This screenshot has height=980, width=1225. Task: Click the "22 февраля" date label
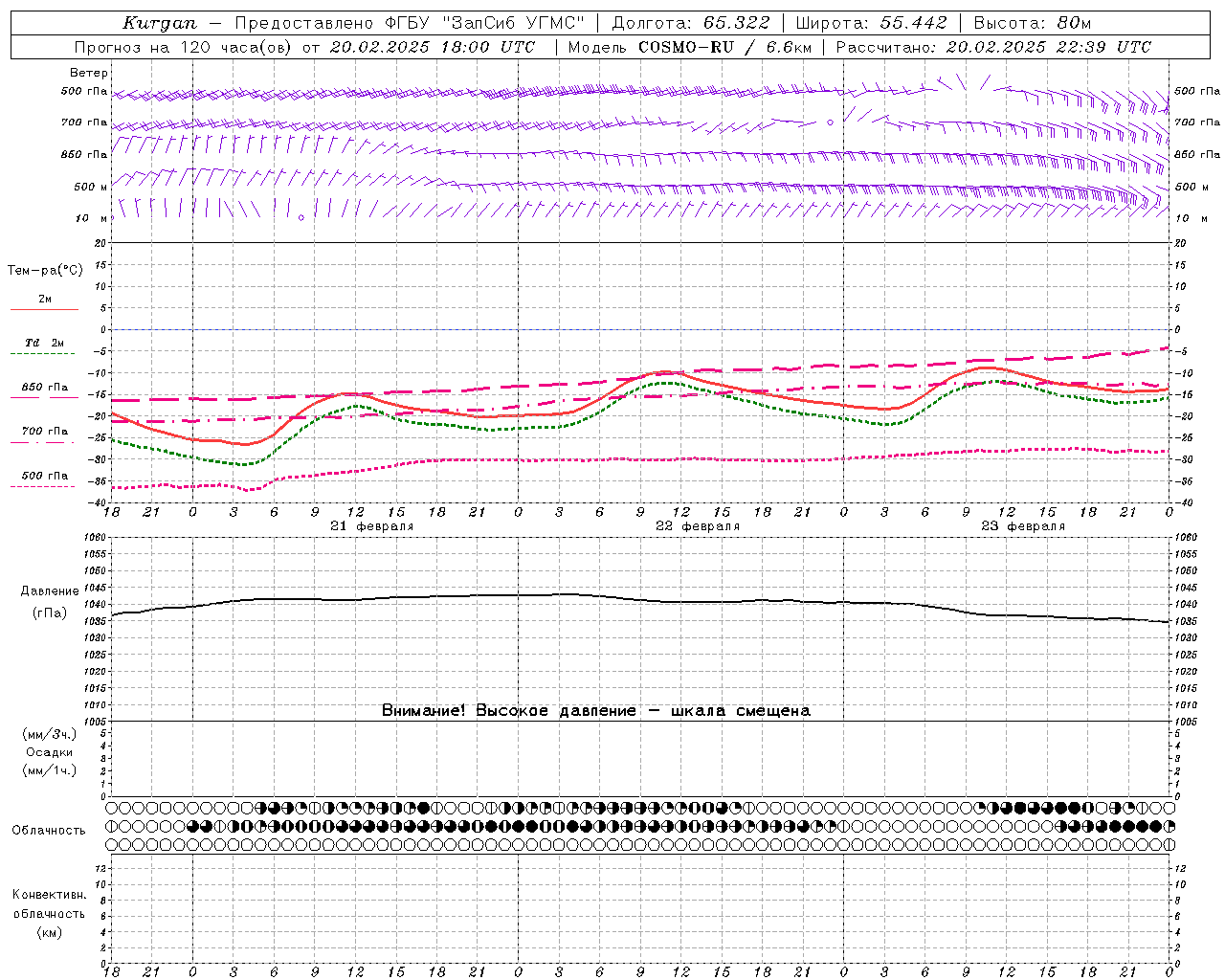698,526
